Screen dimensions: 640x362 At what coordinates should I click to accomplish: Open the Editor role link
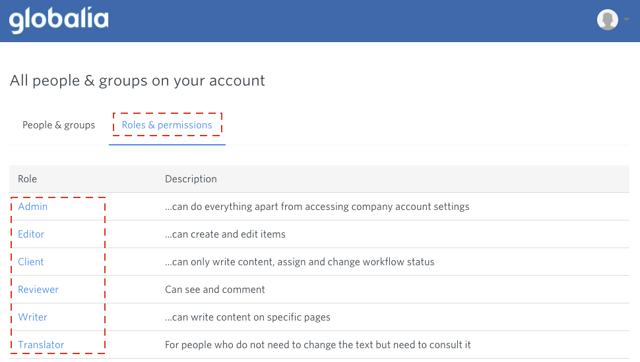point(31,234)
